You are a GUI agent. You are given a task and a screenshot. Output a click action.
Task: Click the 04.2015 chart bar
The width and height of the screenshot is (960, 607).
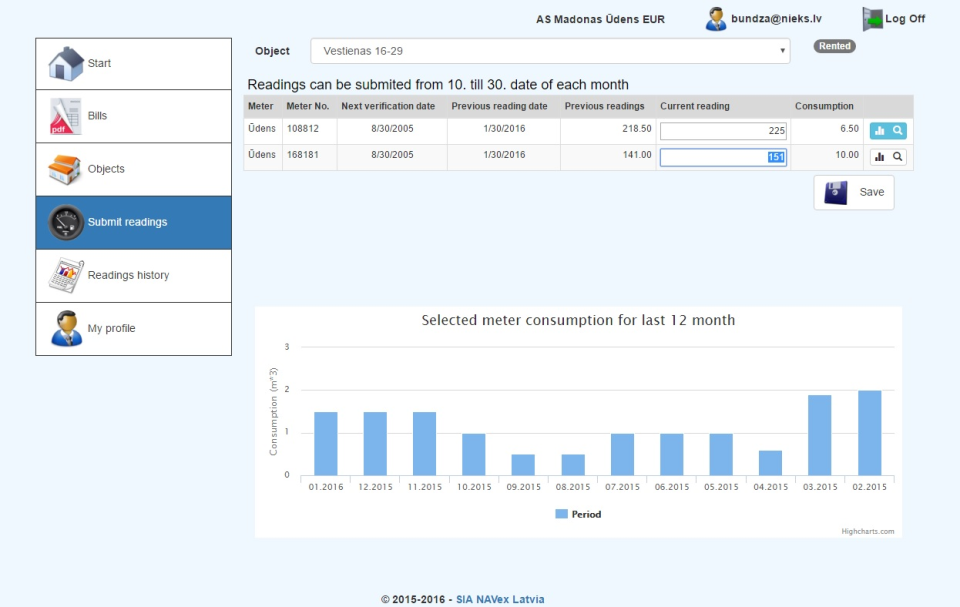tap(770, 463)
